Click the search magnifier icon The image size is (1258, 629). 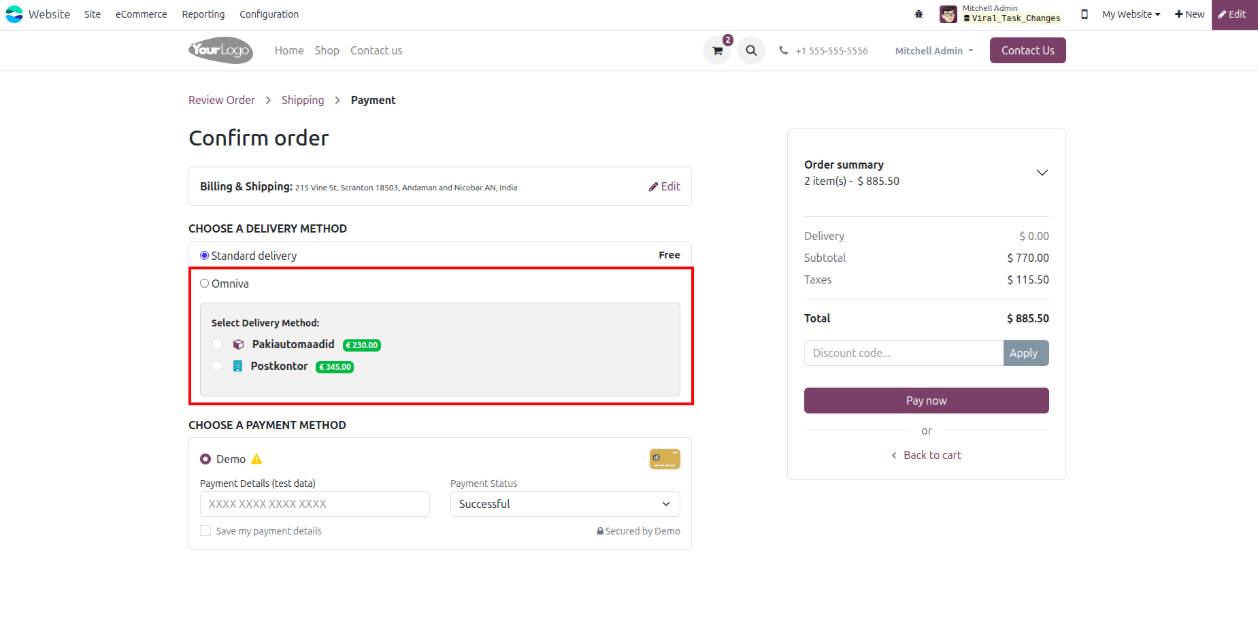coord(751,51)
